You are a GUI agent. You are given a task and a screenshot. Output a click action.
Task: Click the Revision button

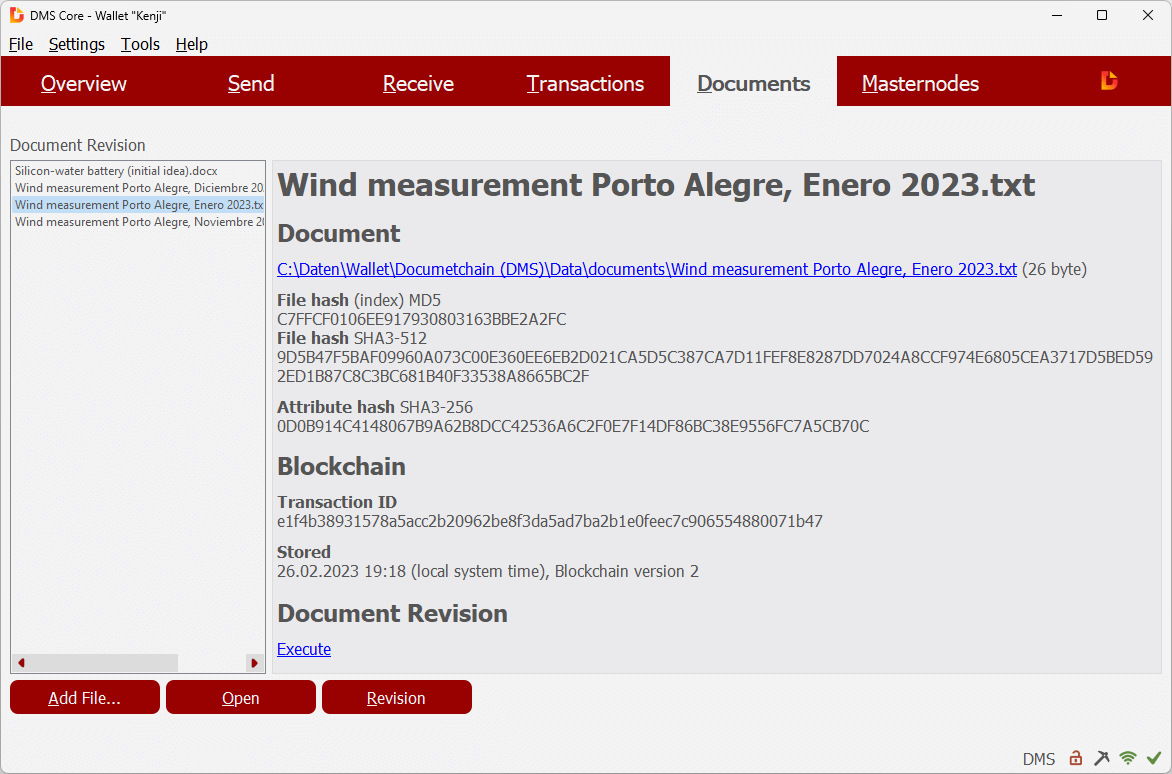[x=397, y=697]
